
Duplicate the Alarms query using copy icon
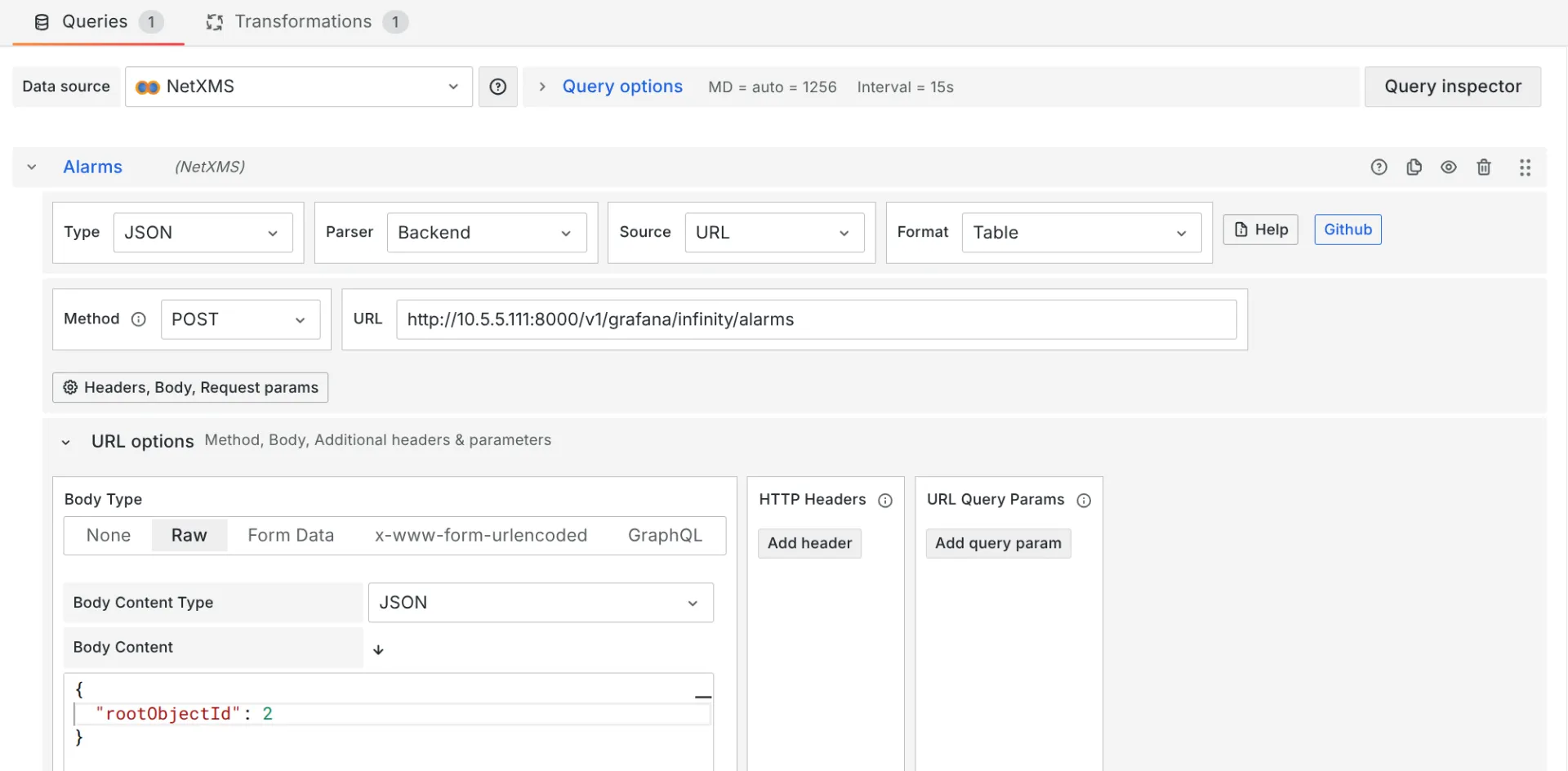point(1414,167)
